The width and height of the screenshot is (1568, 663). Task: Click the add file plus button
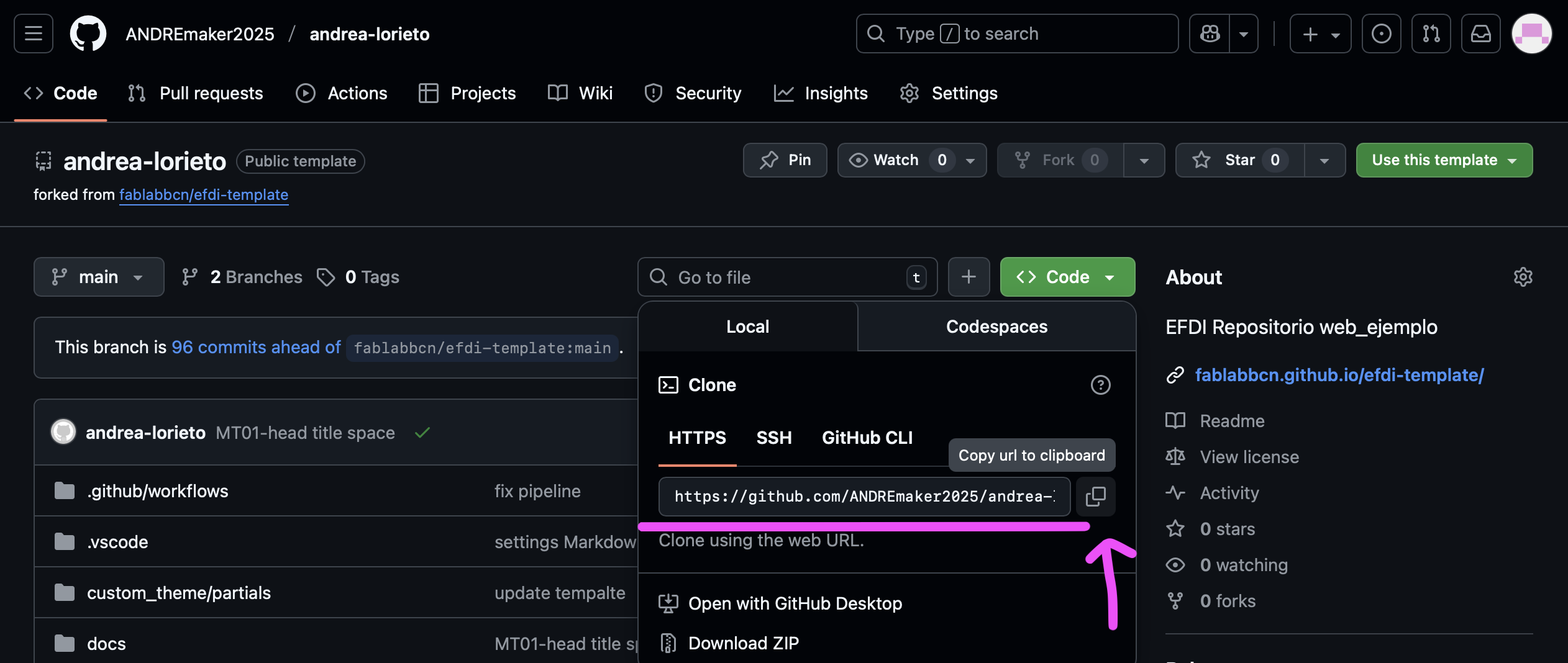pyautogui.click(x=969, y=277)
